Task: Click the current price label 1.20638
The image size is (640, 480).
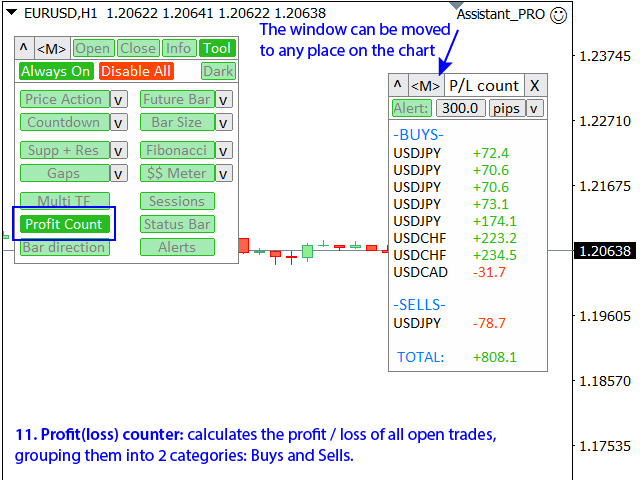Action: [x=605, y=251]
